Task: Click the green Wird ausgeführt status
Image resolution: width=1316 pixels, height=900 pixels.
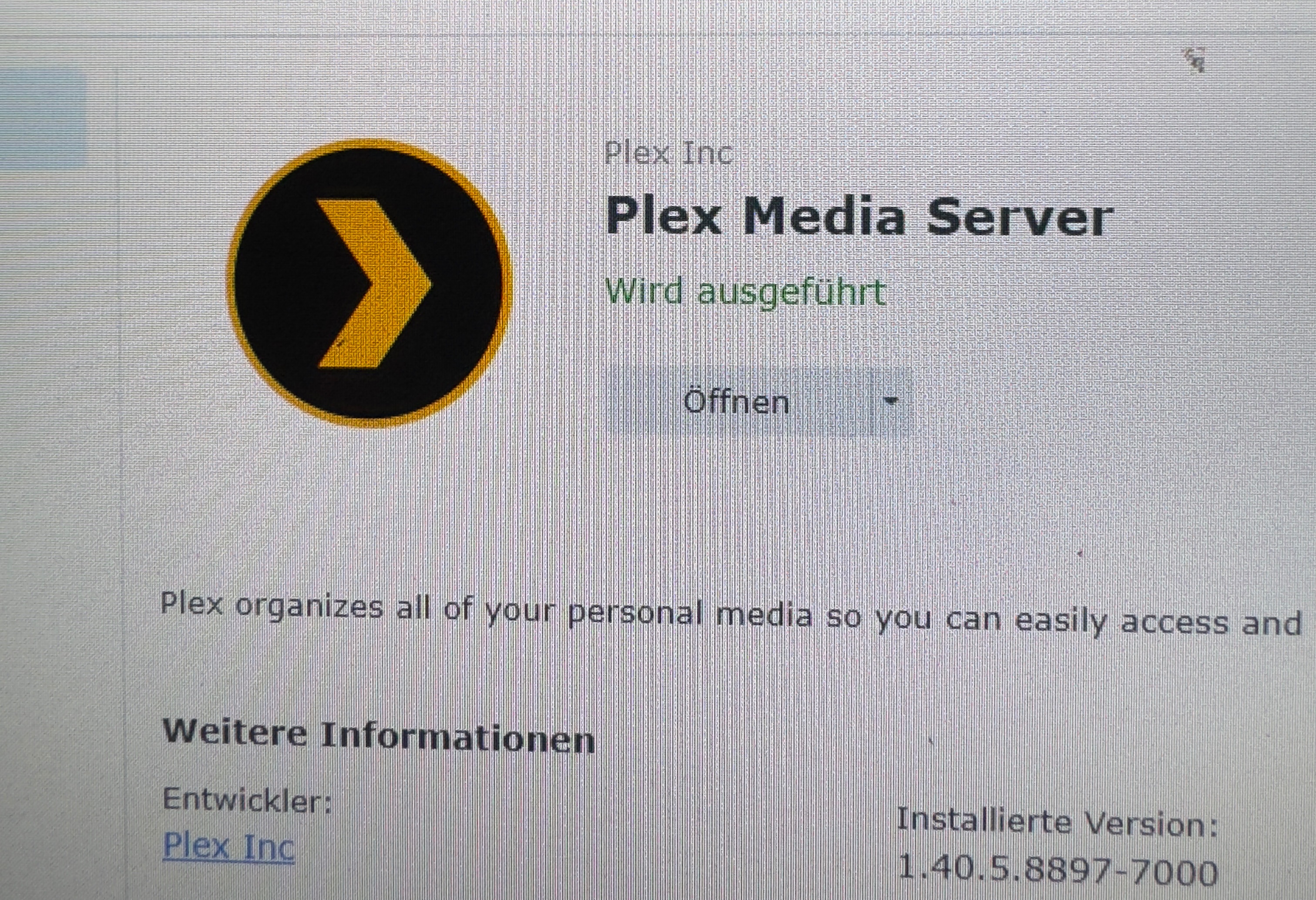Action: (x=745, y=293)
